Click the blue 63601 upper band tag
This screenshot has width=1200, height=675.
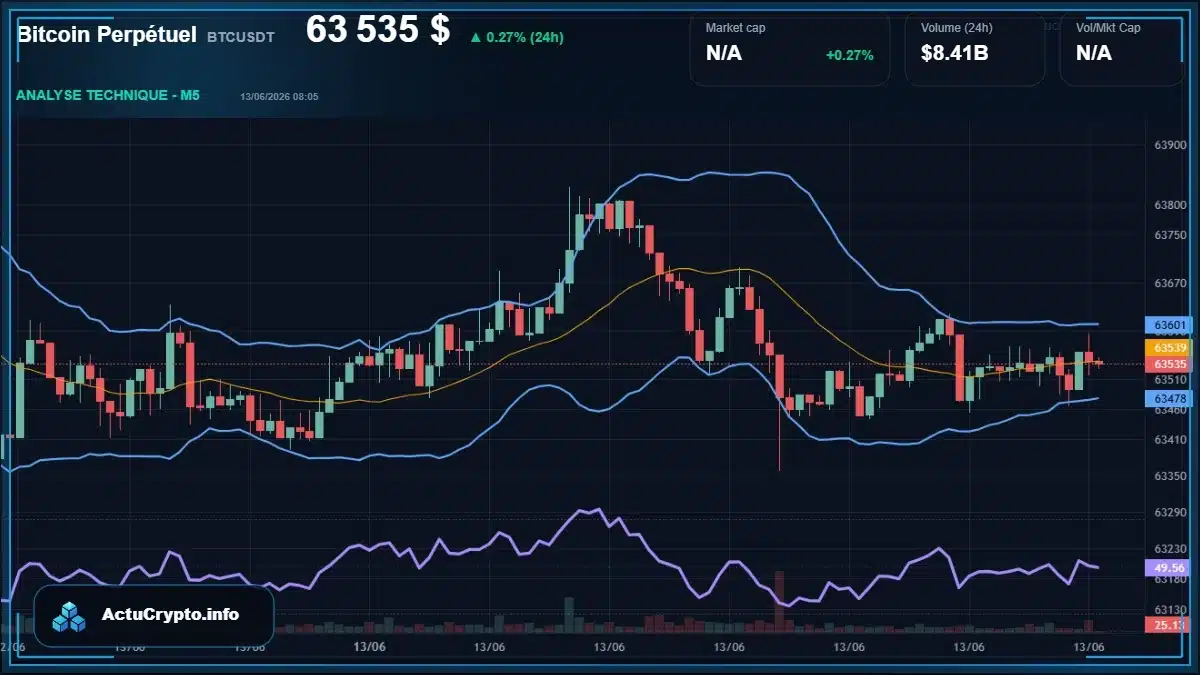(x=1169, y=325)
